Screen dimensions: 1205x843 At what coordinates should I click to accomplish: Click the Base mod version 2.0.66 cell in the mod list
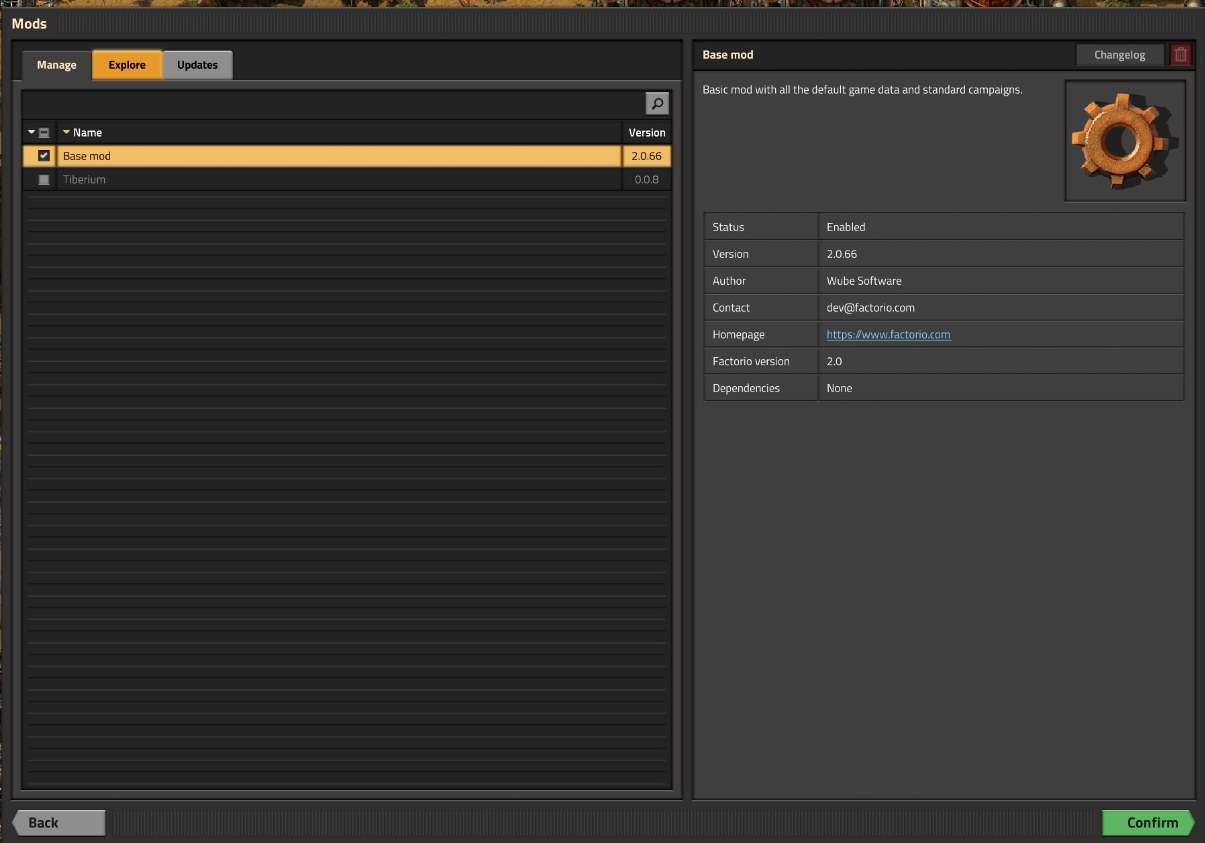(x=646, y=156)
